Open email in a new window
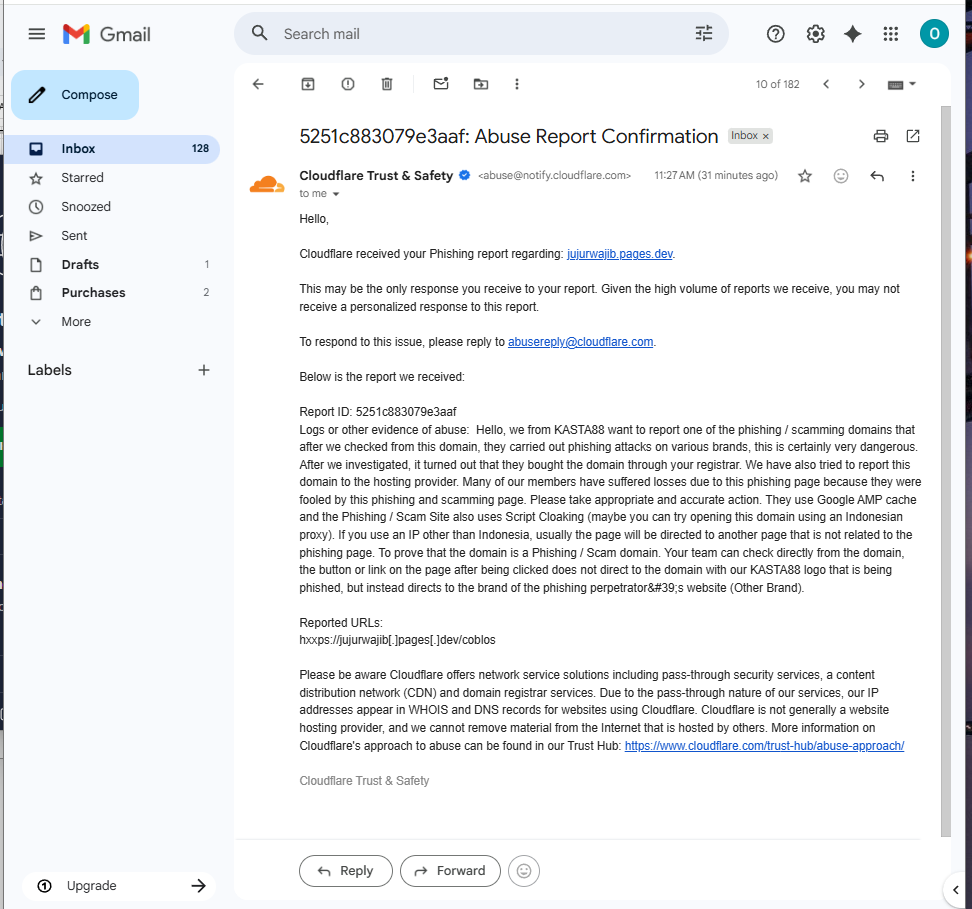Image resolution: width=972 pixels, height=909 pixels. click(x=913, y=136)
